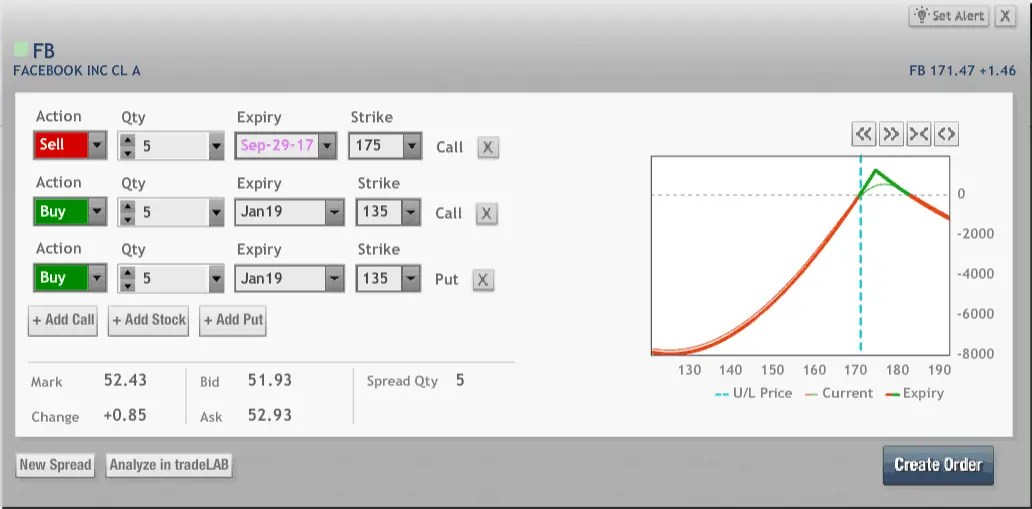Viewport: 1032px width, 509px height.
Task: Open the Sell action dropdown
Action: (x=97, y=145)
